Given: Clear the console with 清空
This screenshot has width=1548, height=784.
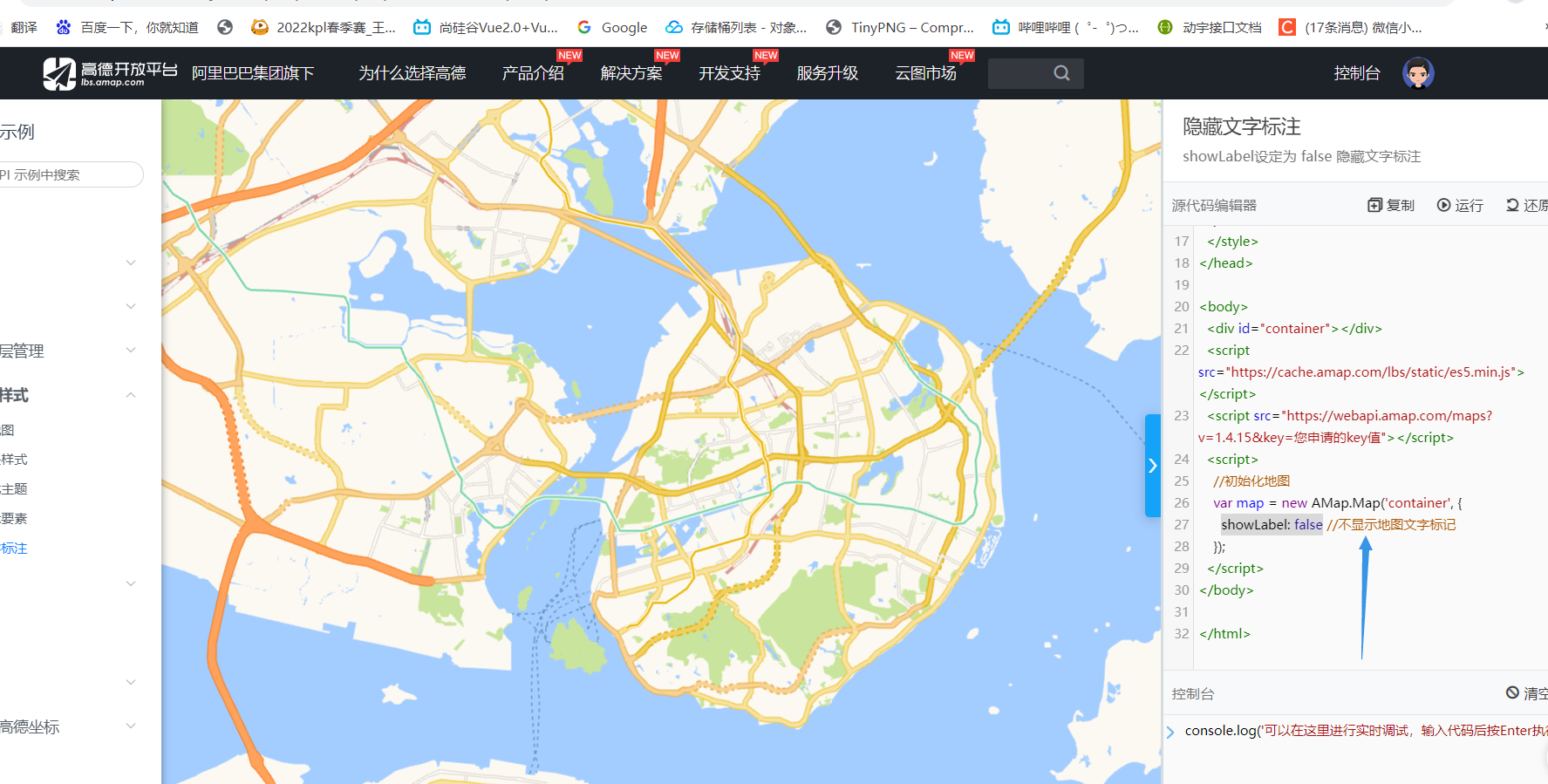Looking at the screenshot, I should click(1527, 693).
